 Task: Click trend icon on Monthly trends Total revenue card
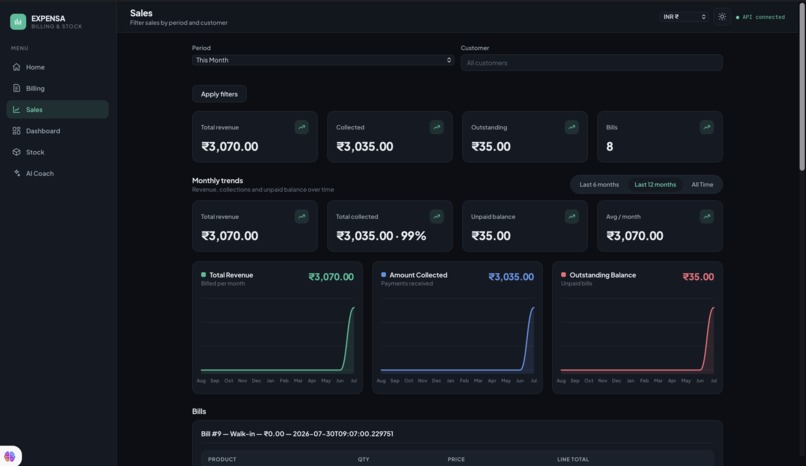302,216
